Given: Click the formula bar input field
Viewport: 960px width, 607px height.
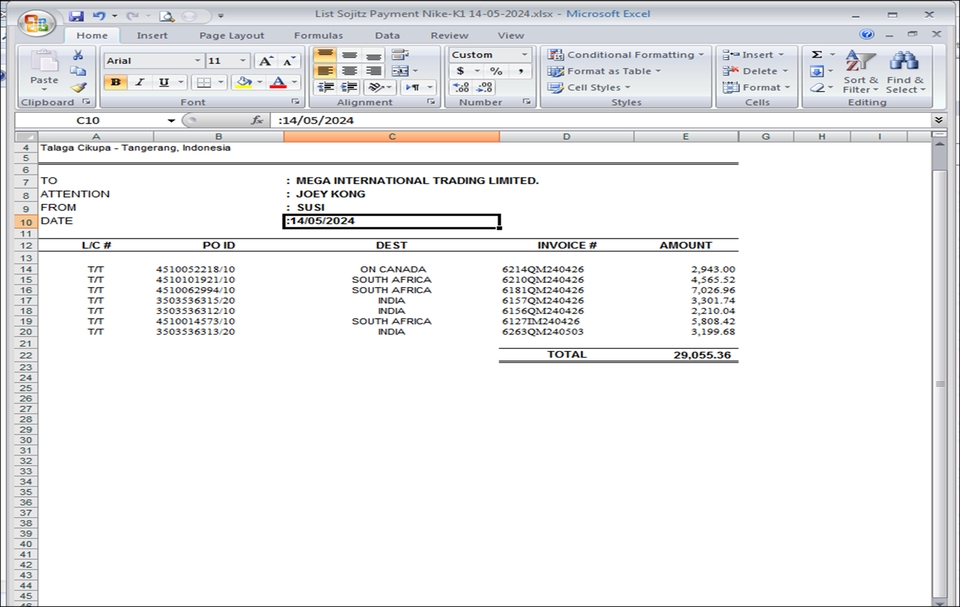Looking at the screenshot, I should click(x=600, y=120).
